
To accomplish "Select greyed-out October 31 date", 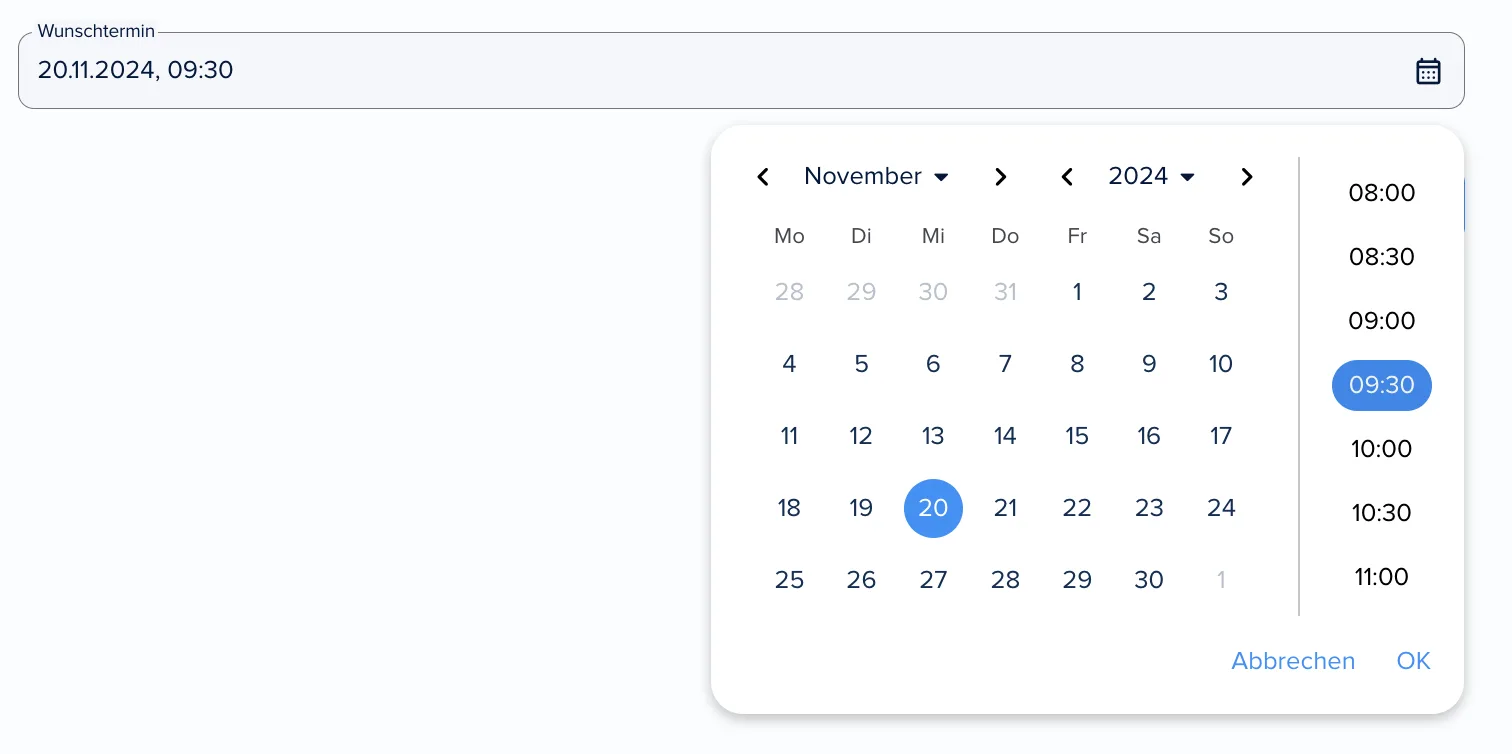I will [1005, 292].
